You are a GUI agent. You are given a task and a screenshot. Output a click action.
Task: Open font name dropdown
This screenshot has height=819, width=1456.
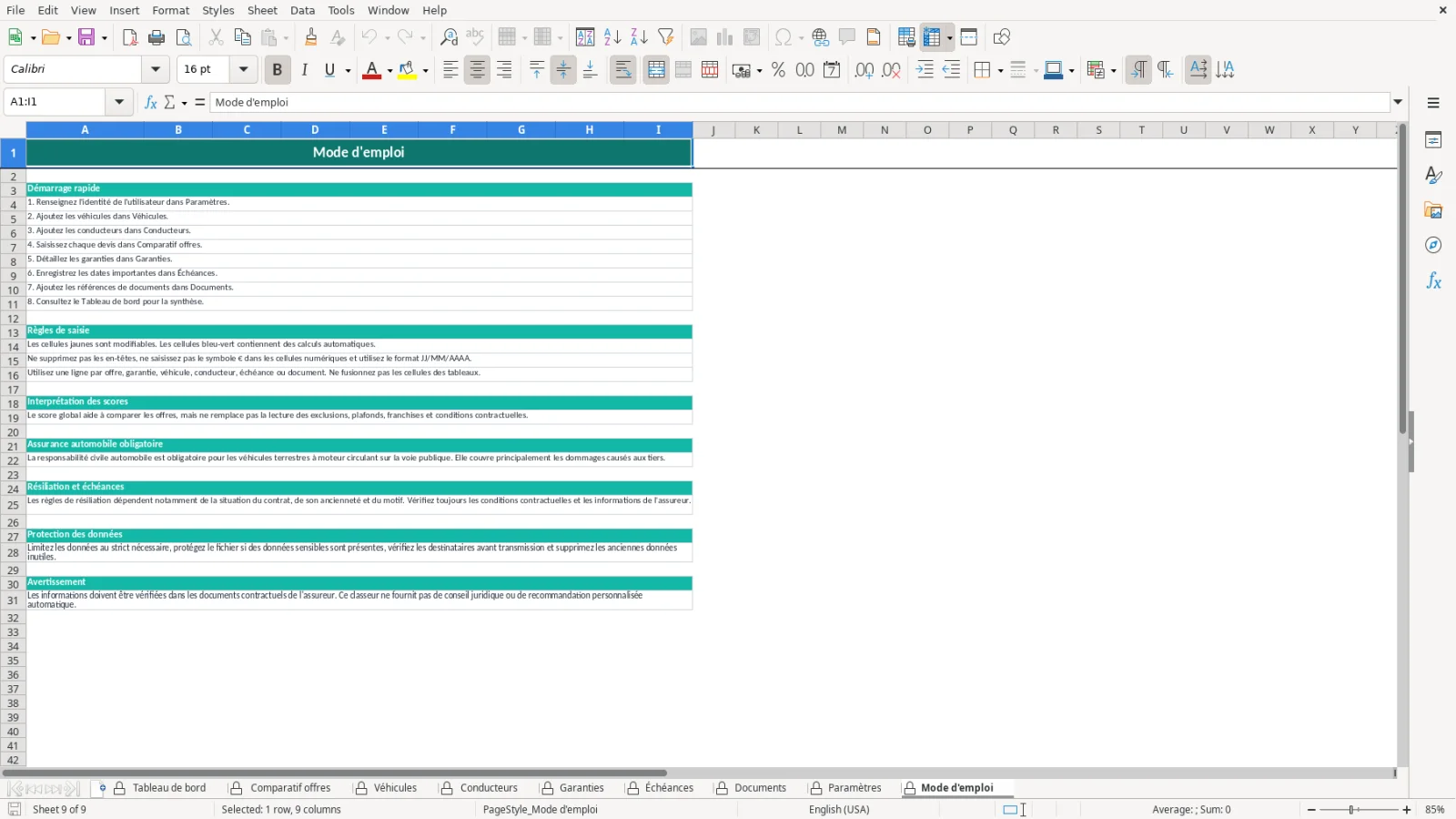[156, 69]
